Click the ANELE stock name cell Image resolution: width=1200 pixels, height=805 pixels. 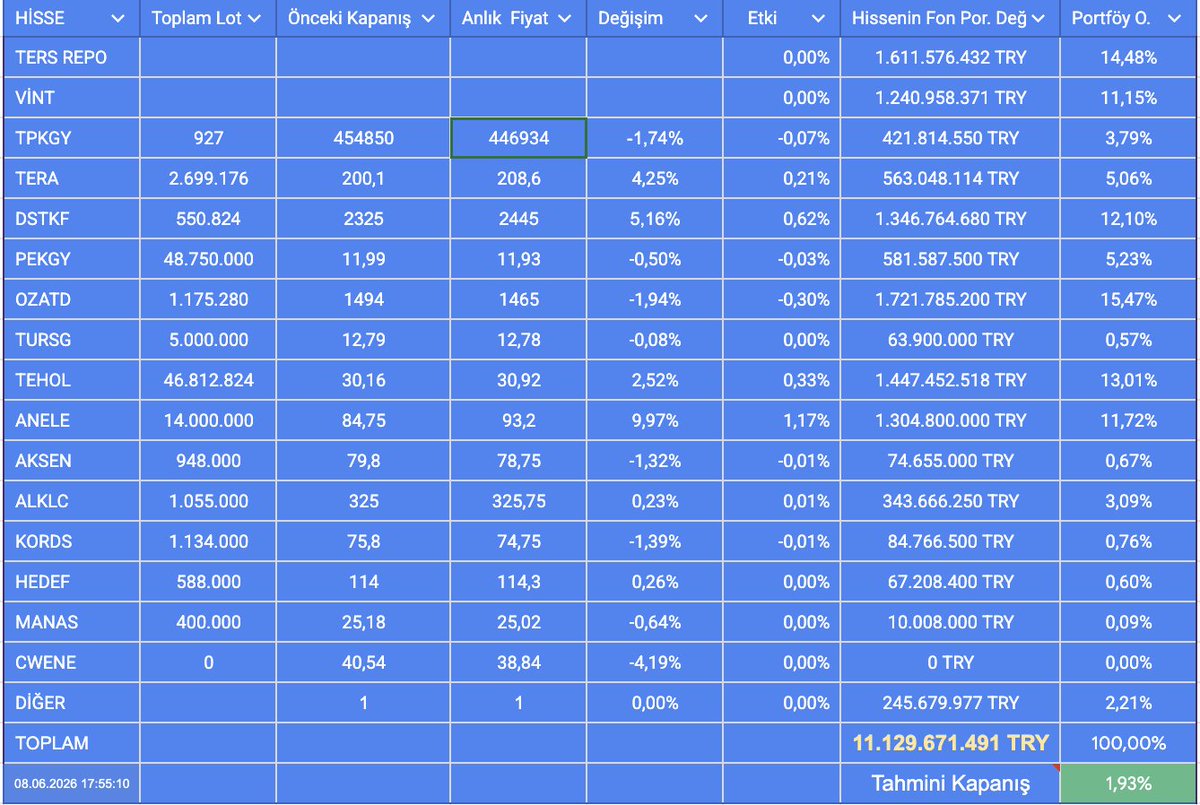coord(70,421)
